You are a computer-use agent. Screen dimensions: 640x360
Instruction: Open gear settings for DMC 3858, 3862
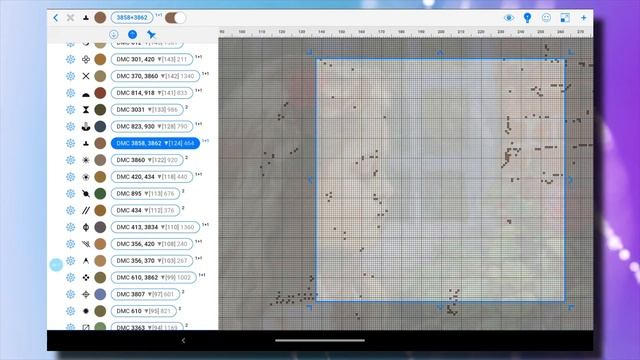tap(71, 143)
